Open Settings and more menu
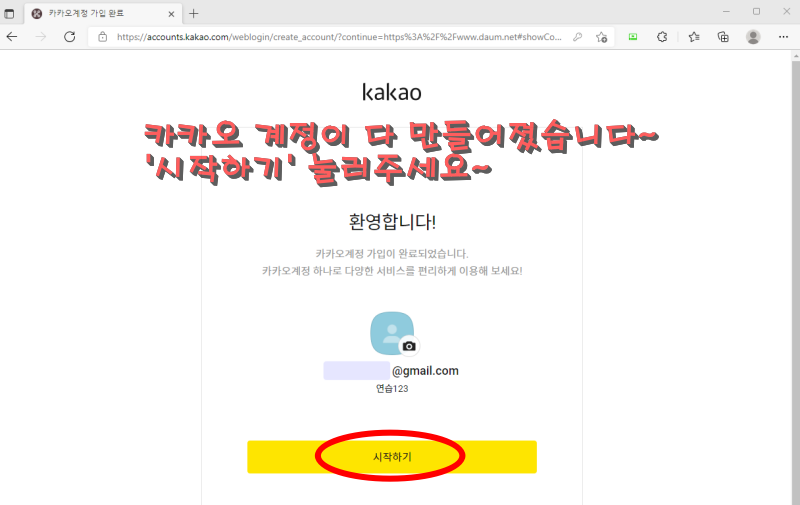Viewport: 800px width, 505px height. 783,37
